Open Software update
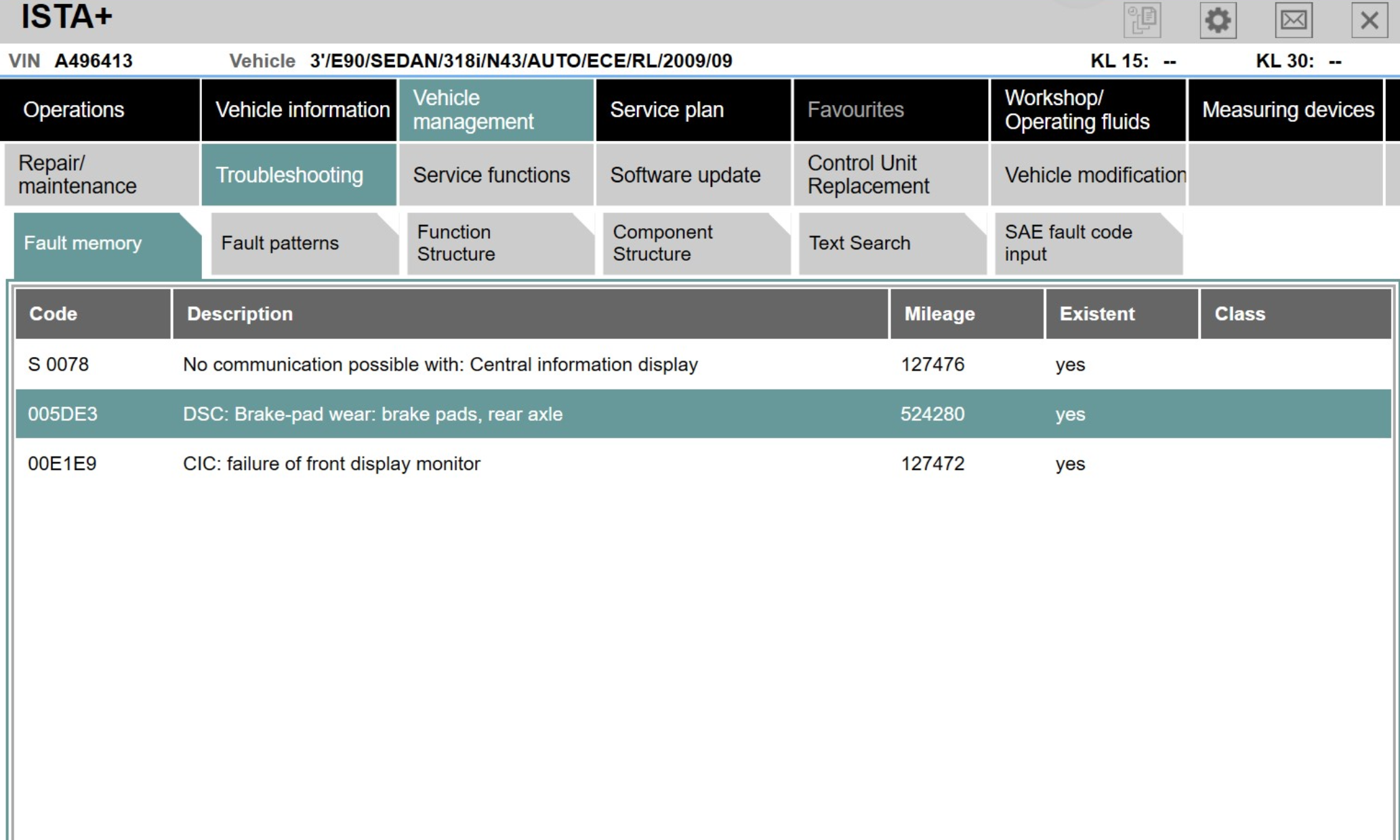The height and width of the screenshot is (840, 1400). click(693, 175)
